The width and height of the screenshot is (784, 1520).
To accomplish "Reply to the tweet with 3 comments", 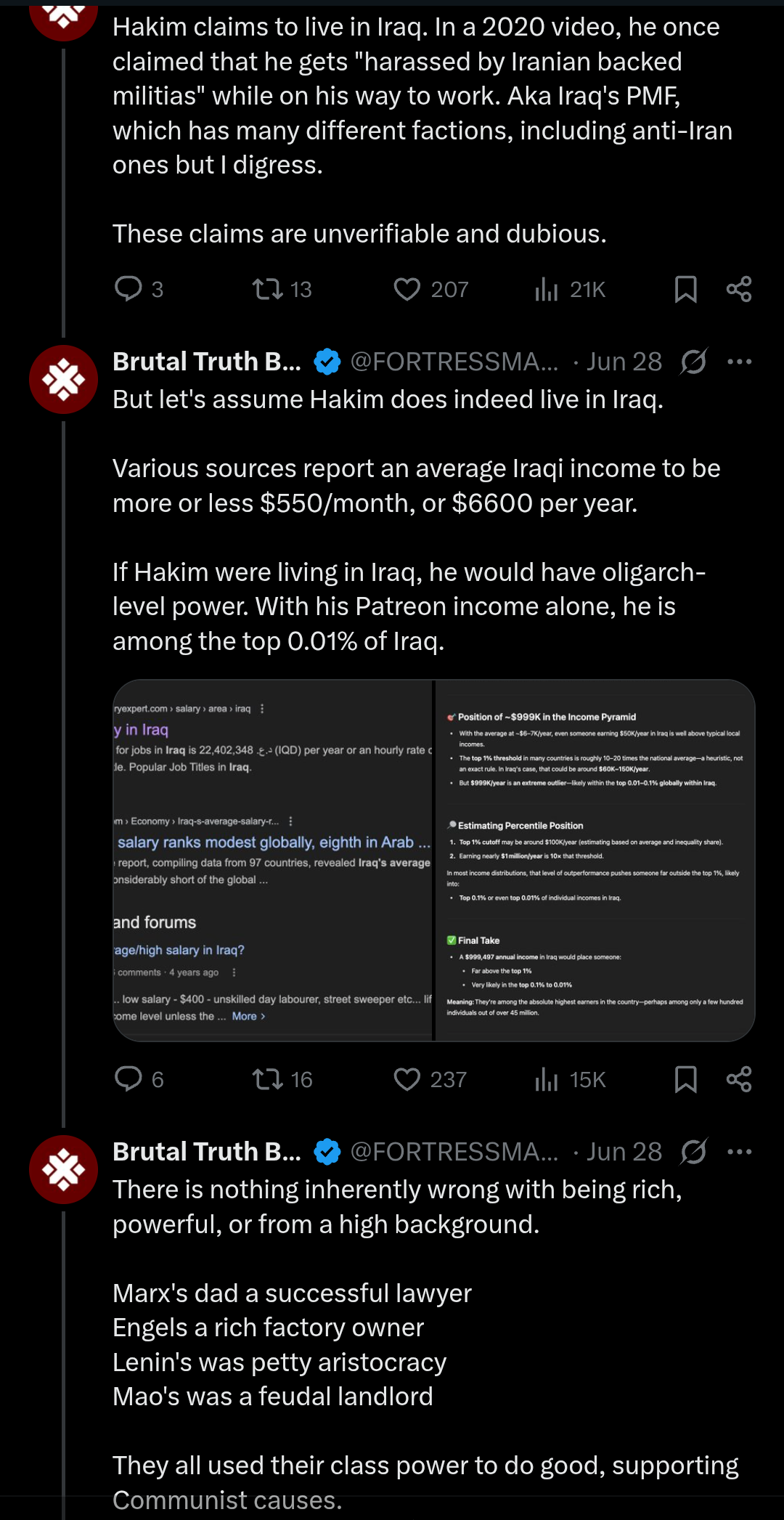I will 129,289.
